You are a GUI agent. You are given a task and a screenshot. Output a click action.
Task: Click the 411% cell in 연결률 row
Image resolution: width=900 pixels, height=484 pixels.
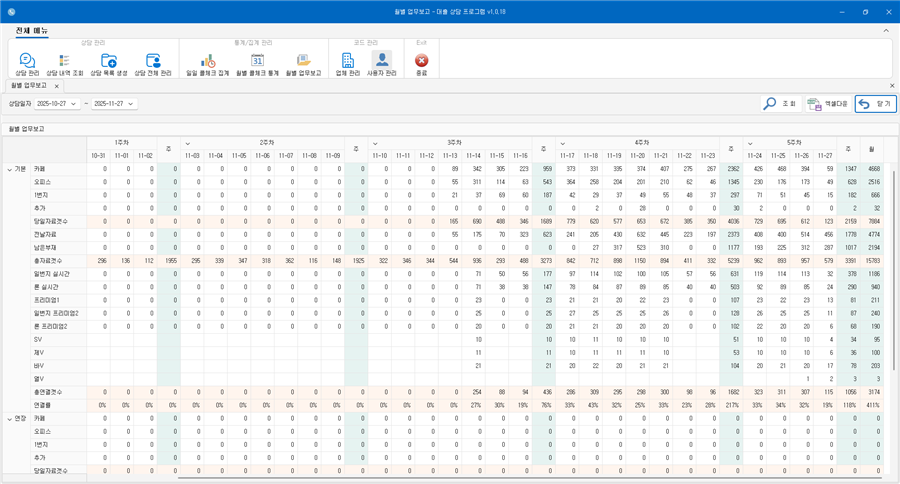(x=872, y=405)
